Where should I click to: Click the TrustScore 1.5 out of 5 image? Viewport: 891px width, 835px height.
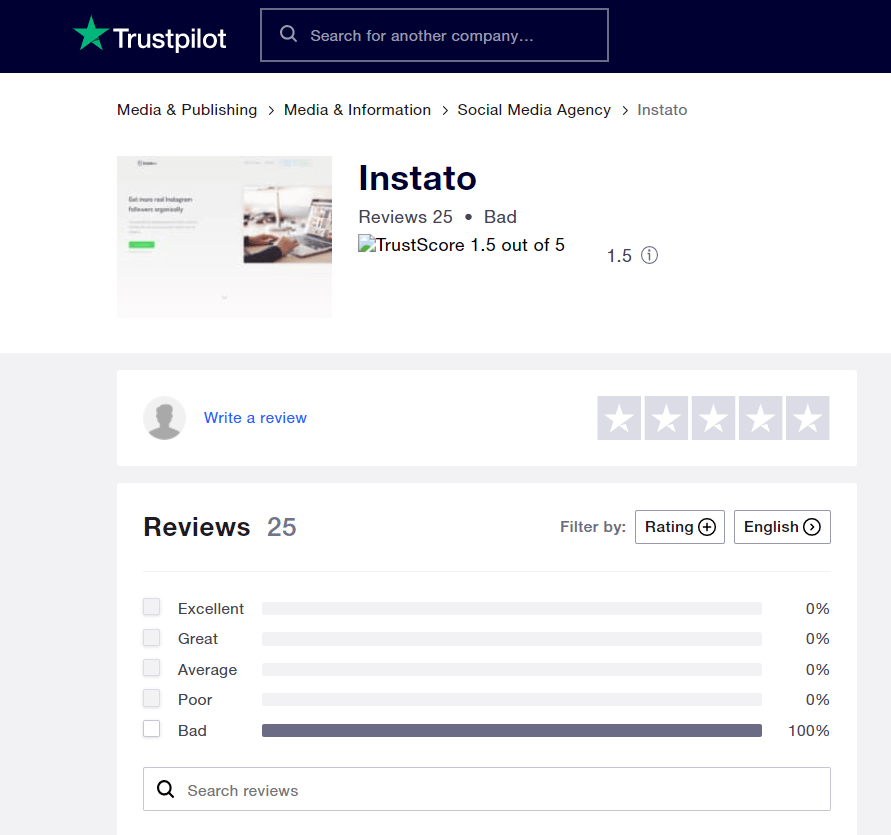[461, 244]
